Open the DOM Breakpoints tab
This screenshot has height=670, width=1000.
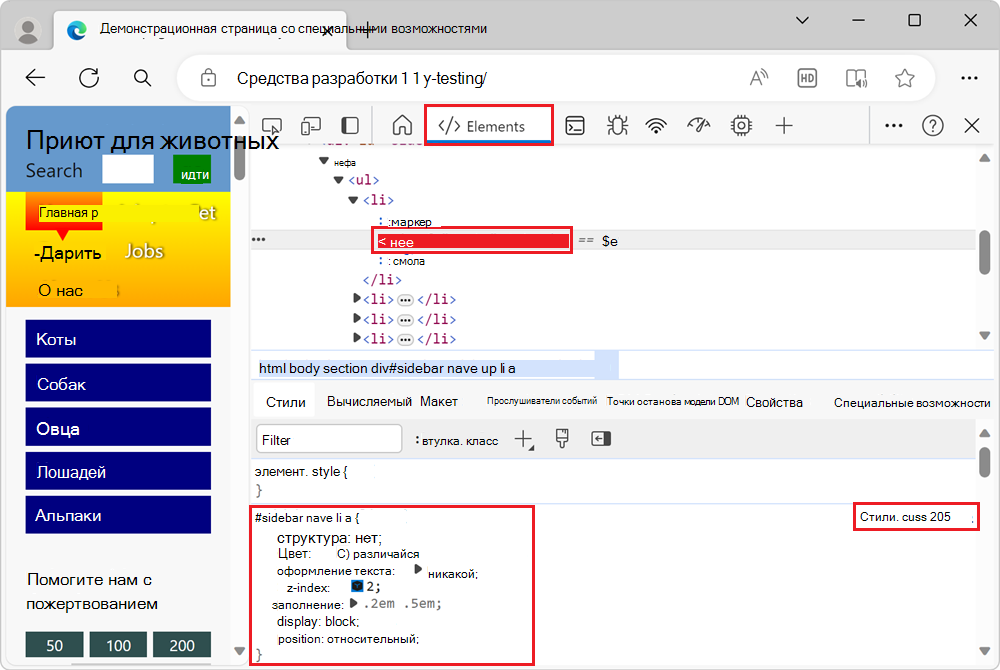click(673, 401)
